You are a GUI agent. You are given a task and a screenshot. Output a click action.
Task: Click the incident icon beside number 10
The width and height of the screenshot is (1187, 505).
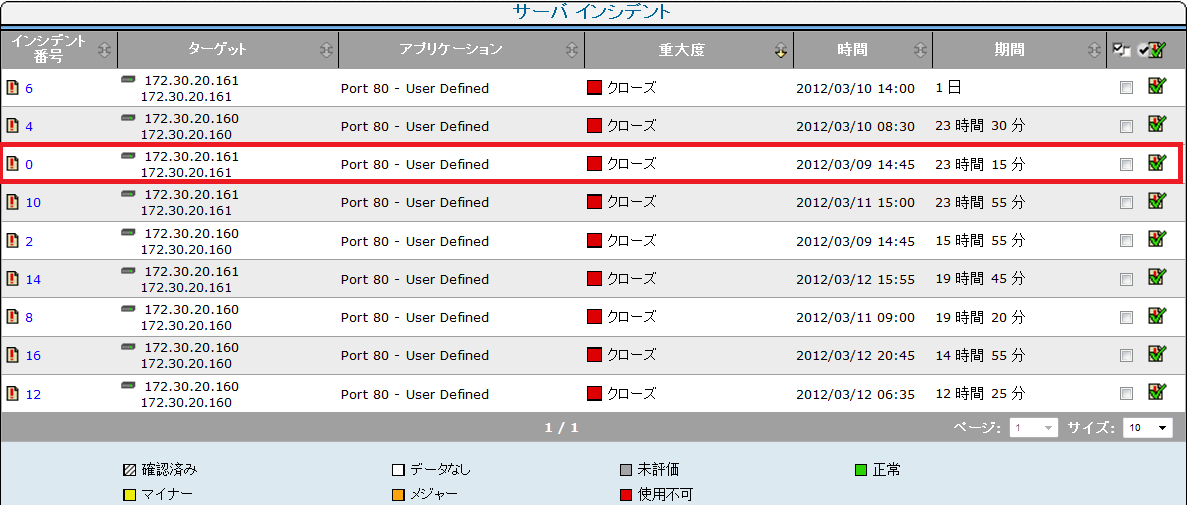pos(12,202)
